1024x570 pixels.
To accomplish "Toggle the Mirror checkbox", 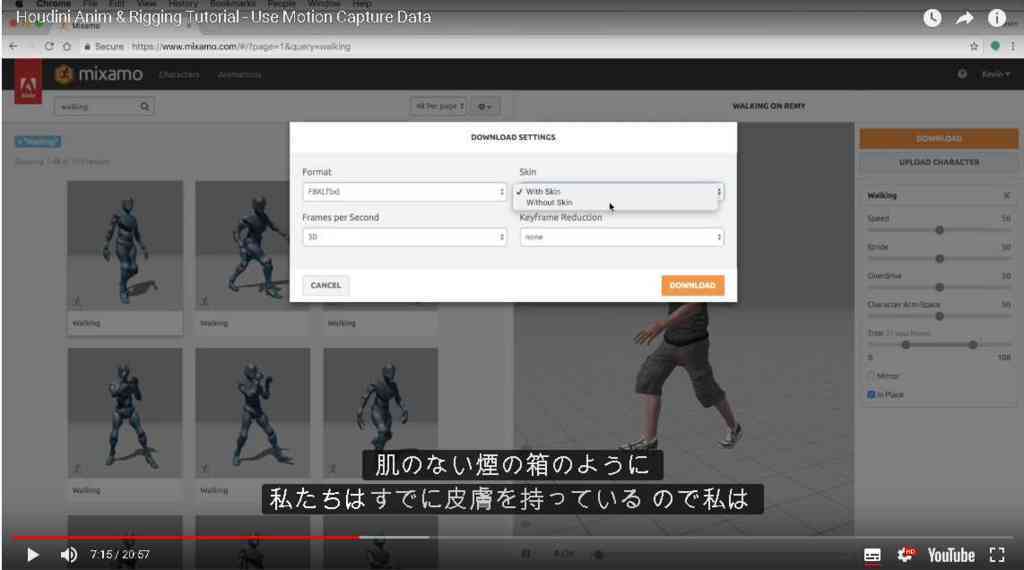I will (x=871, y=376).
